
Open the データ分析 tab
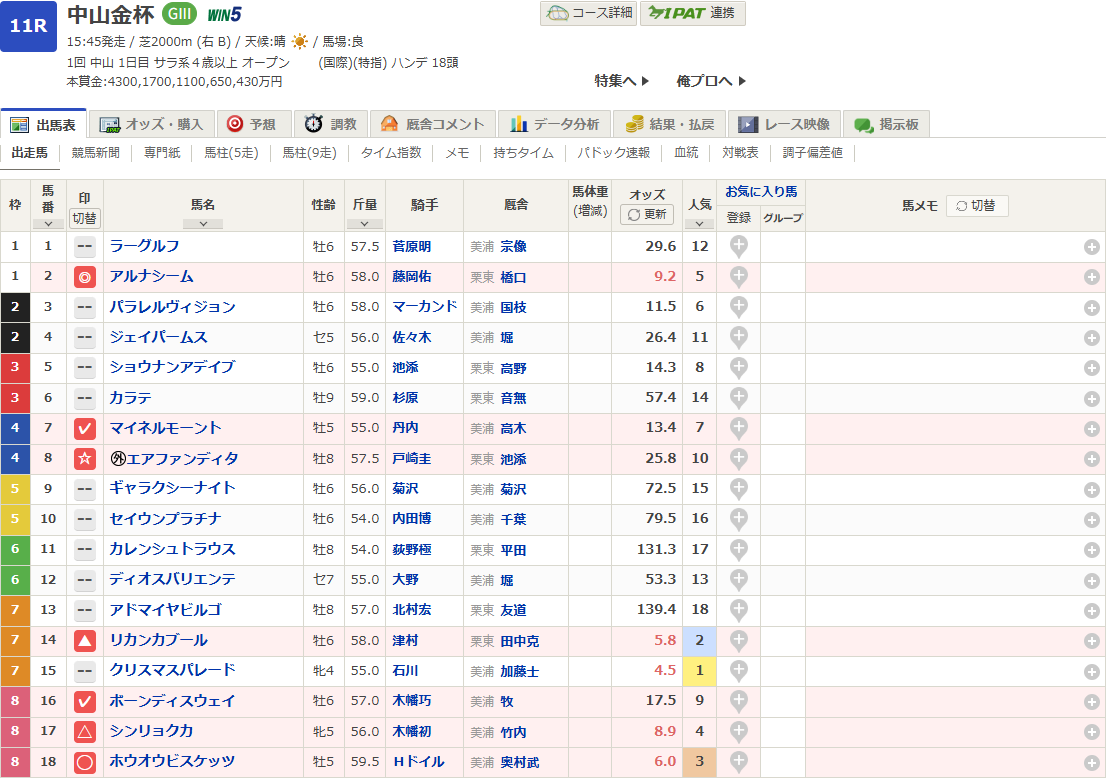pos(554,124)
